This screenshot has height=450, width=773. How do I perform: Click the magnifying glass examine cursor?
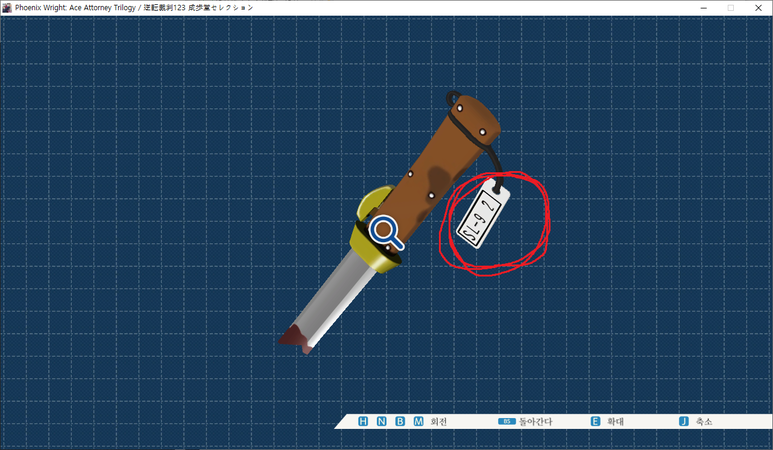pos(386,233)
